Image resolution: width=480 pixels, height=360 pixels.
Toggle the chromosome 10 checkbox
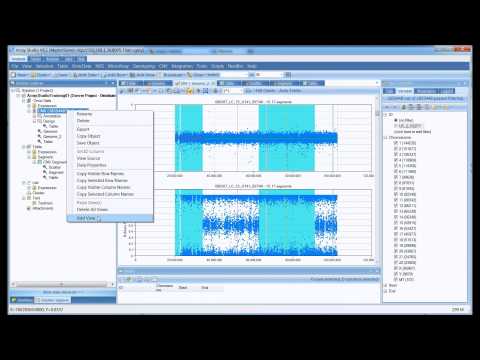point(396,194)
